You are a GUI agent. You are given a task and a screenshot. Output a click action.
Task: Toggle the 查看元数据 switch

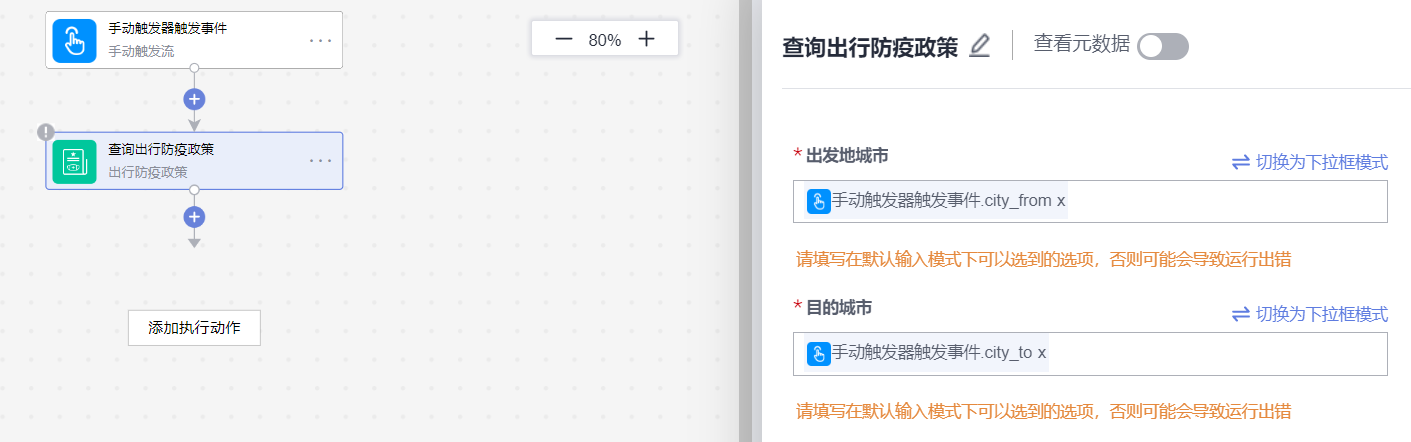tap(1163, 46)
